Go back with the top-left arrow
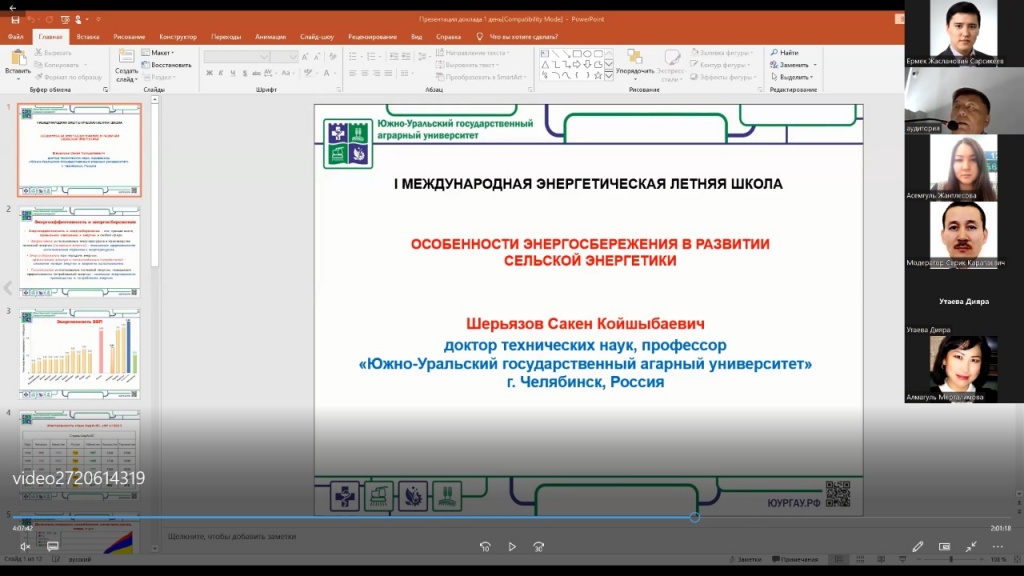The image size is (1024, 576). point(12,8)
